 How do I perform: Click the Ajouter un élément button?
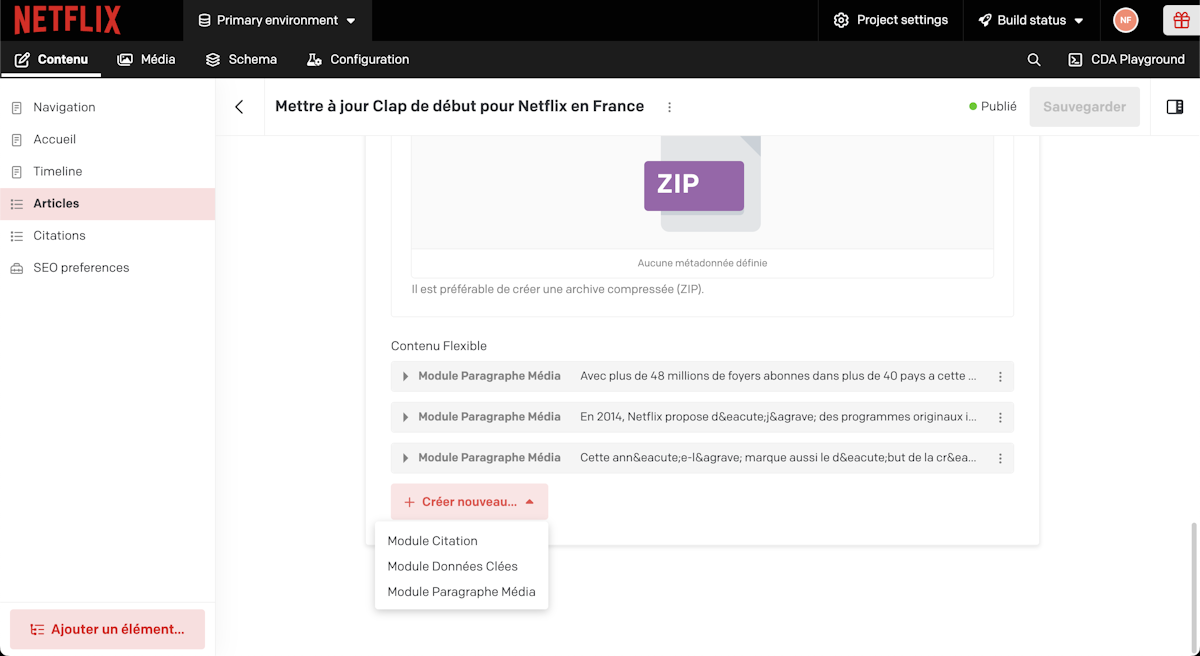point(107,629)
